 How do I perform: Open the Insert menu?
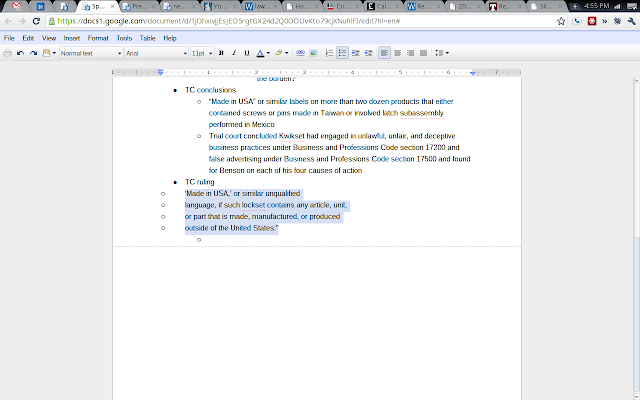coord(72,38)
